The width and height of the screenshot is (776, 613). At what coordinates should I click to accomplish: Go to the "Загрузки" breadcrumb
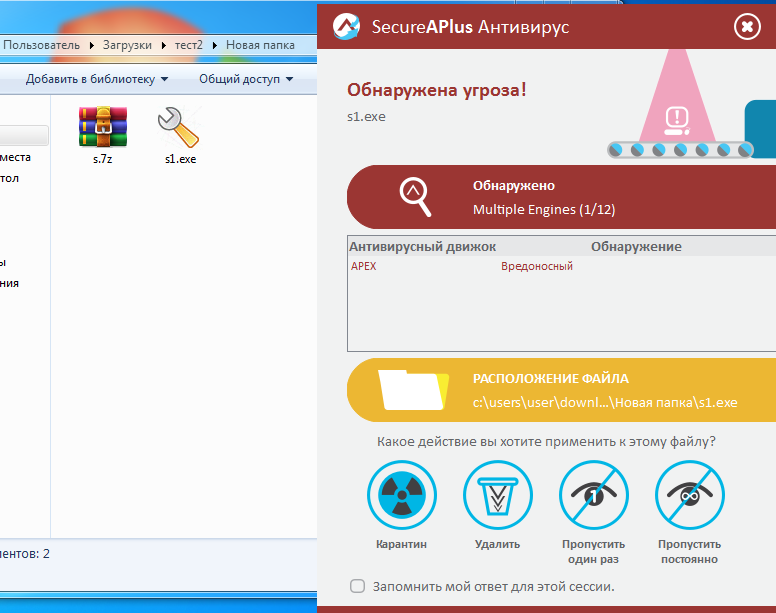127,45
